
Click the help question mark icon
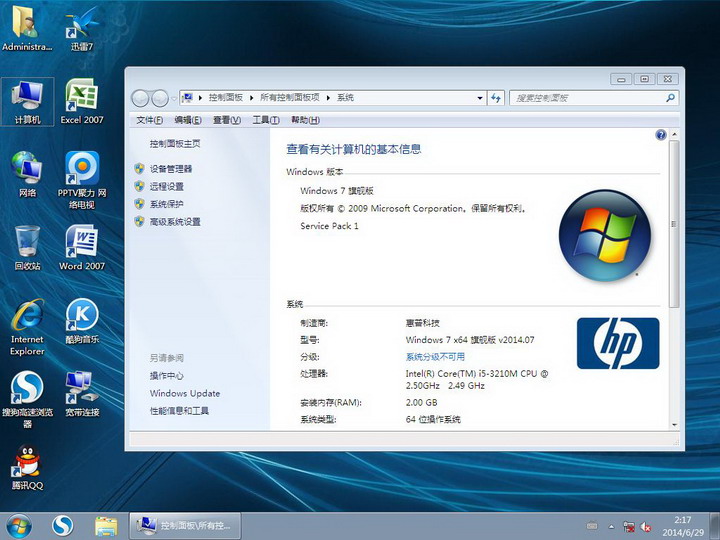[661, 135]
